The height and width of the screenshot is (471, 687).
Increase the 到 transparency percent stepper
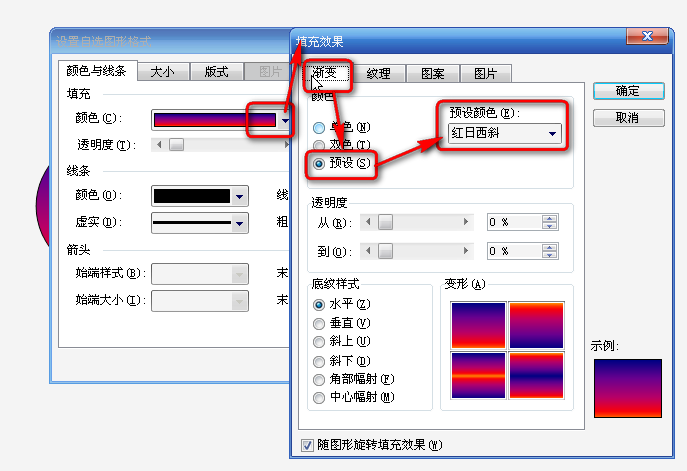pyautogui.click(x=548, y=246)
